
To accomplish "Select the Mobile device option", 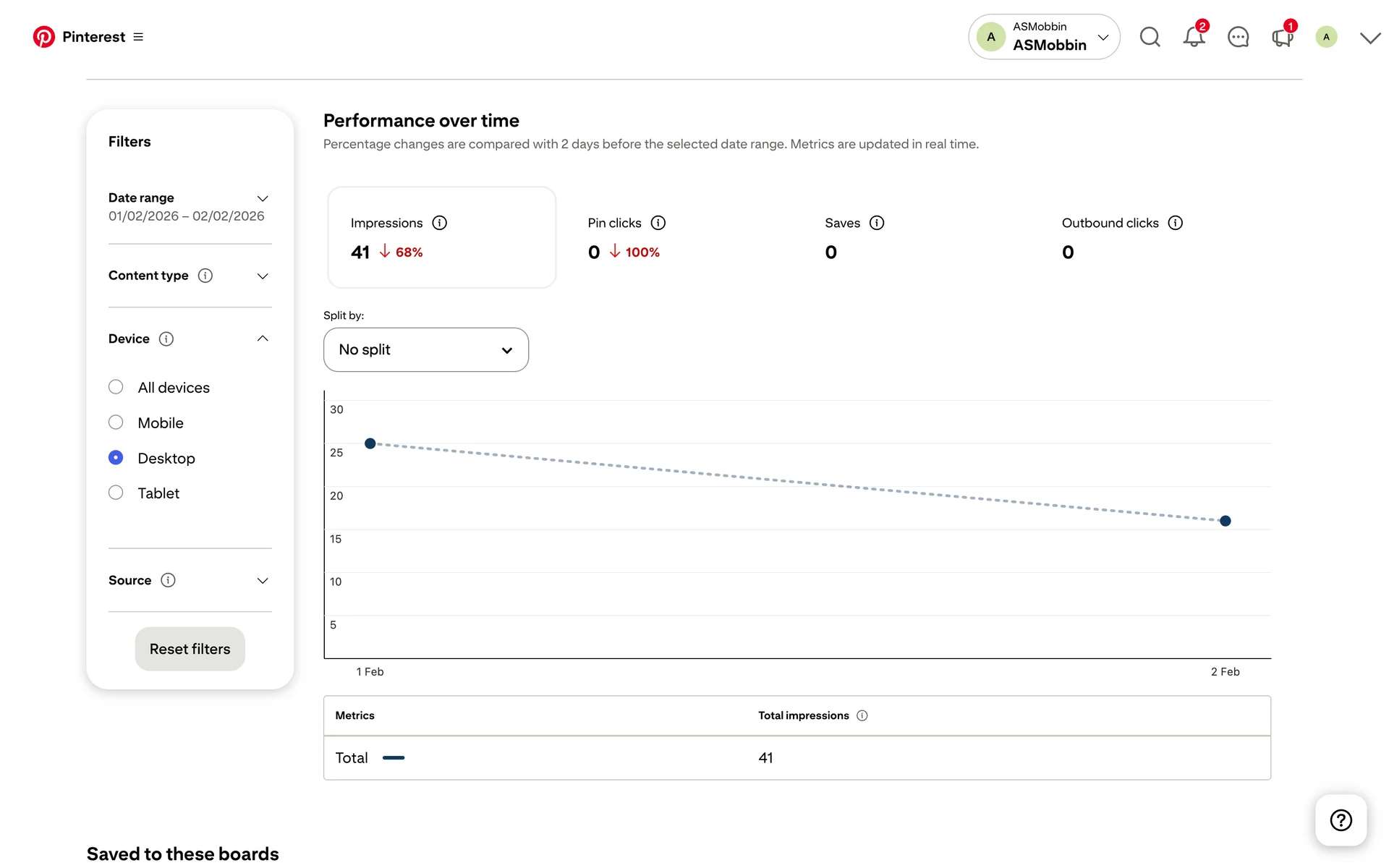I will 116,422.
